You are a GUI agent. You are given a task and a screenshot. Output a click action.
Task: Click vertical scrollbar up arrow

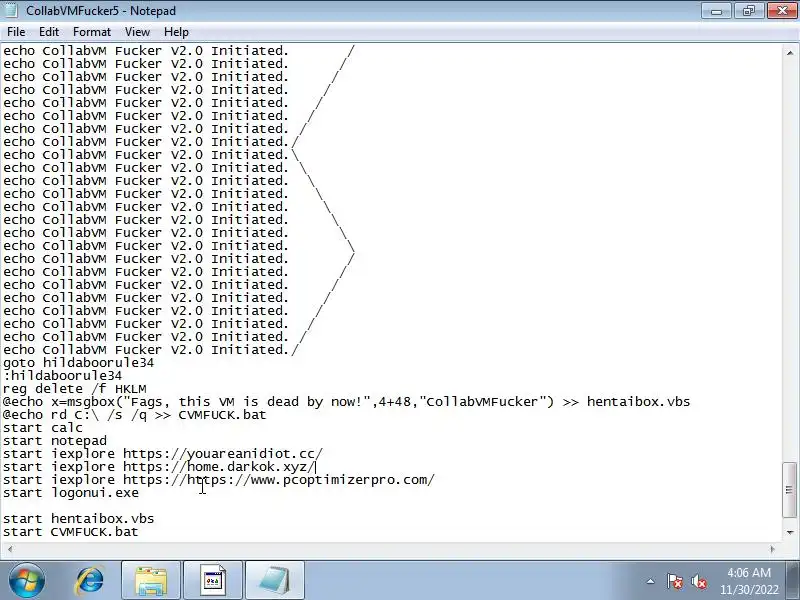(x=790, y=53)
